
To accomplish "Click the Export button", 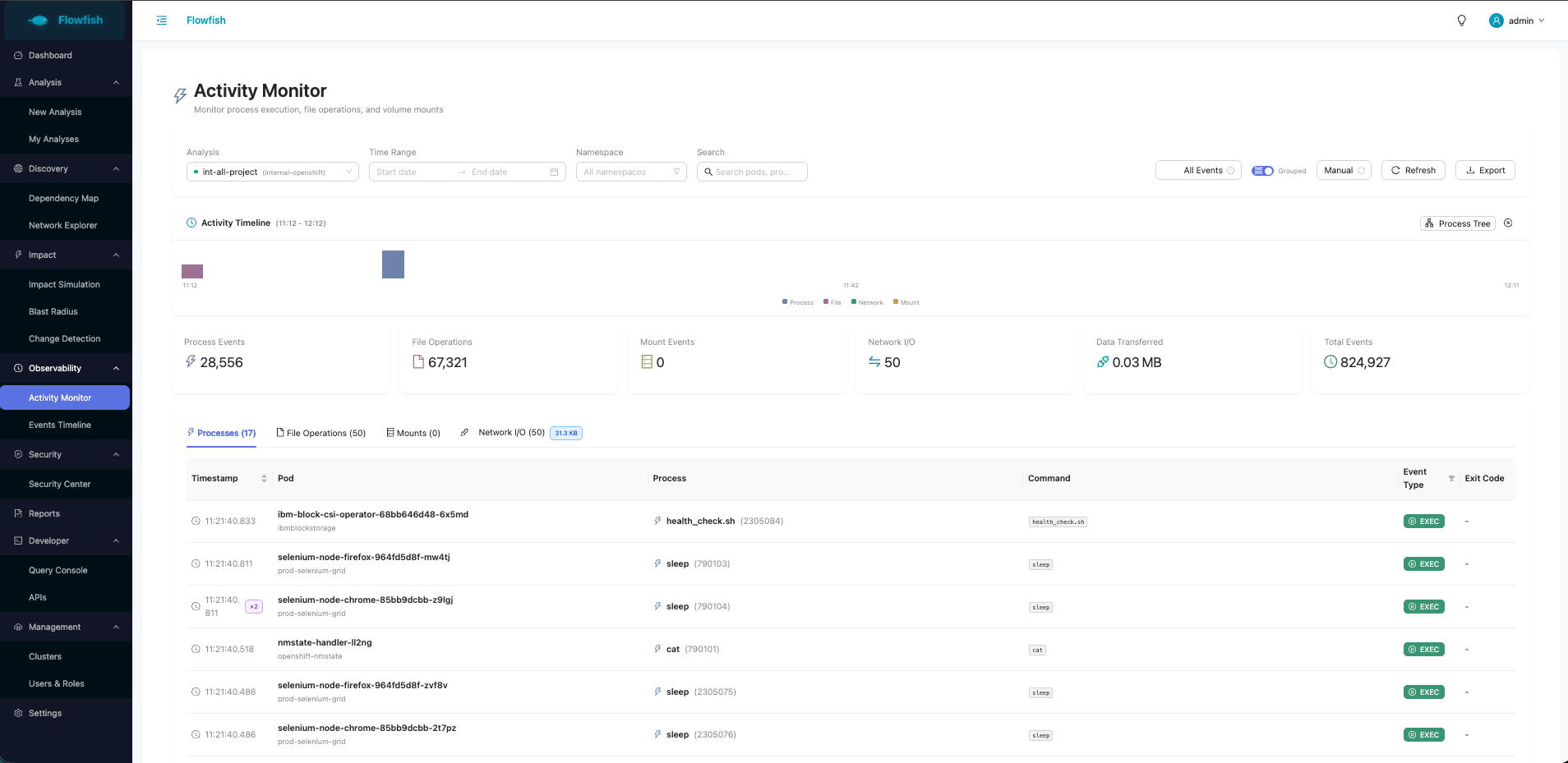I will point(1484,170).
